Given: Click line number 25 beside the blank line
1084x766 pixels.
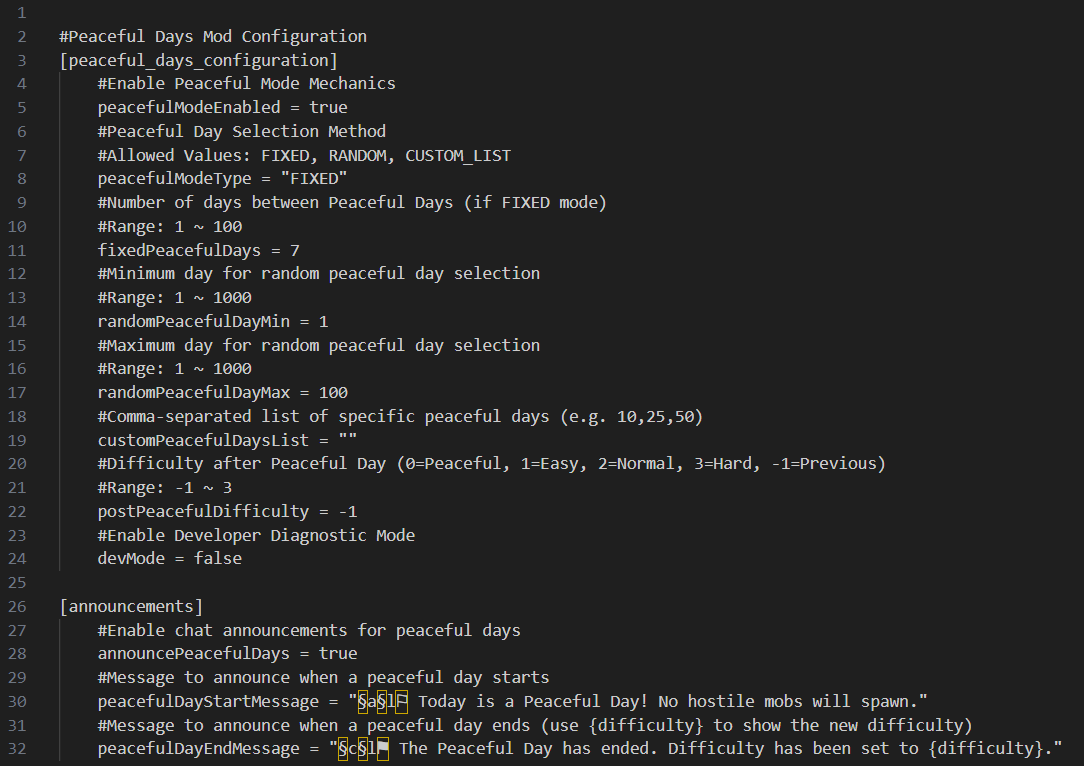Looking at the screenshot, I should point(20,582).
